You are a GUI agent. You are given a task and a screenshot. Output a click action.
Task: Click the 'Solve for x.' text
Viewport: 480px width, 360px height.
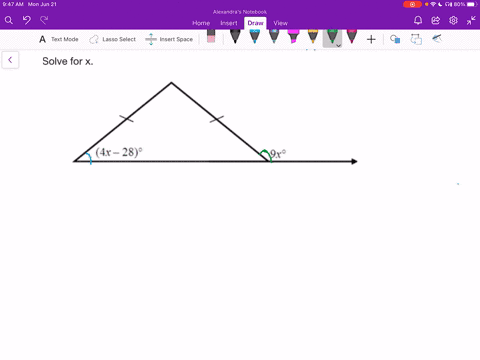pos(68,61)
